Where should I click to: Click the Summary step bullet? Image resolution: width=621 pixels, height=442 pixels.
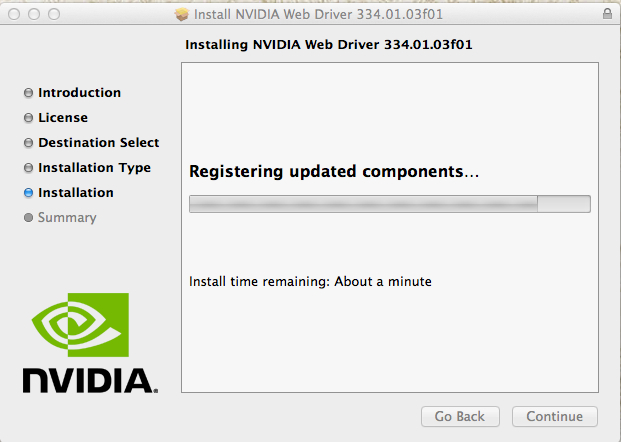pos(28,217)
